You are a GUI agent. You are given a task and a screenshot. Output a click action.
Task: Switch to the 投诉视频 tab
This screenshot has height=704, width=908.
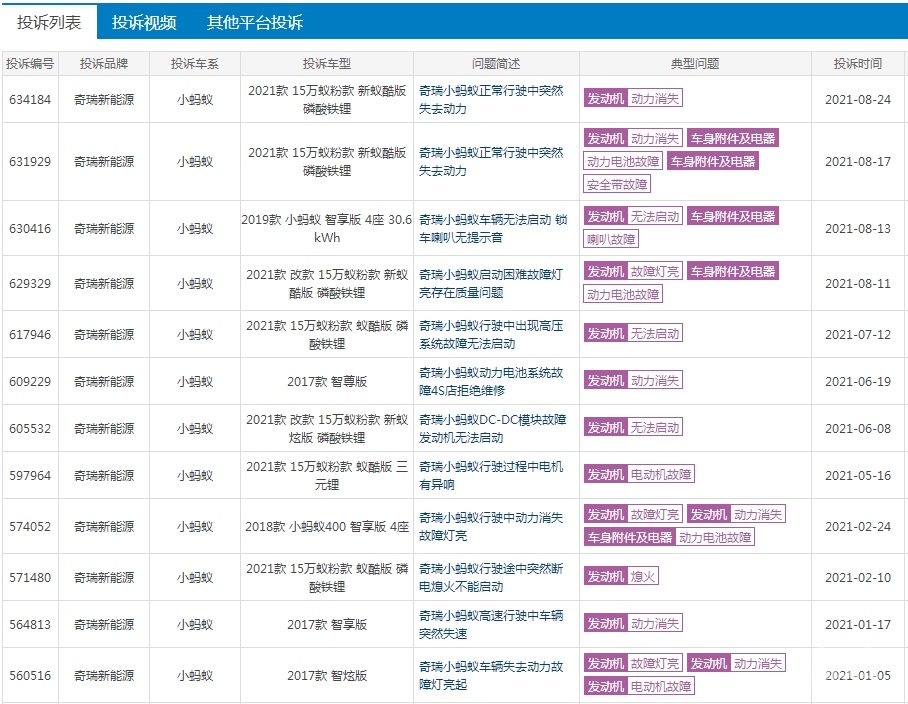click(x=144, y=22)
